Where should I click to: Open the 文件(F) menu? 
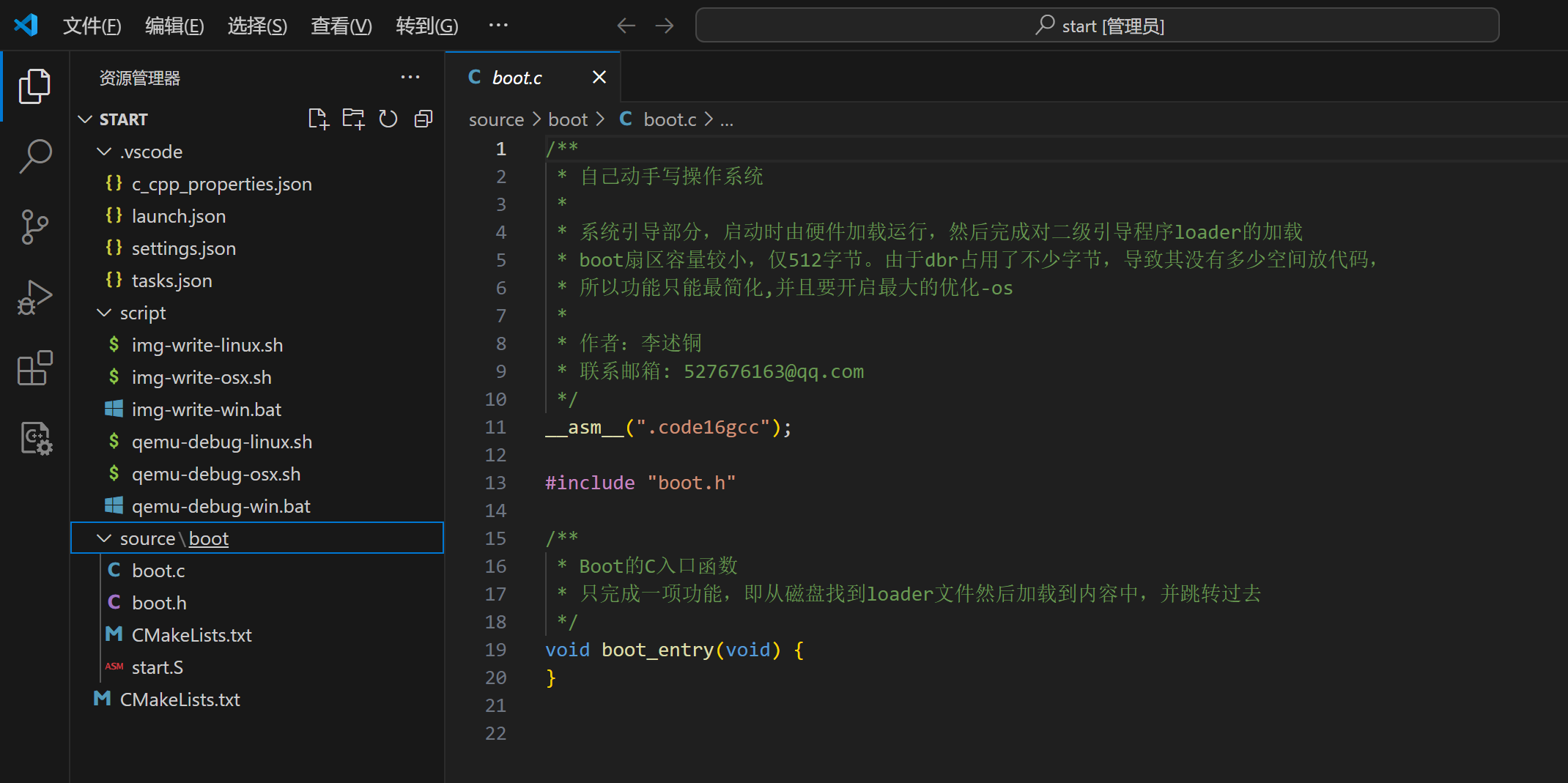point(92,26)
